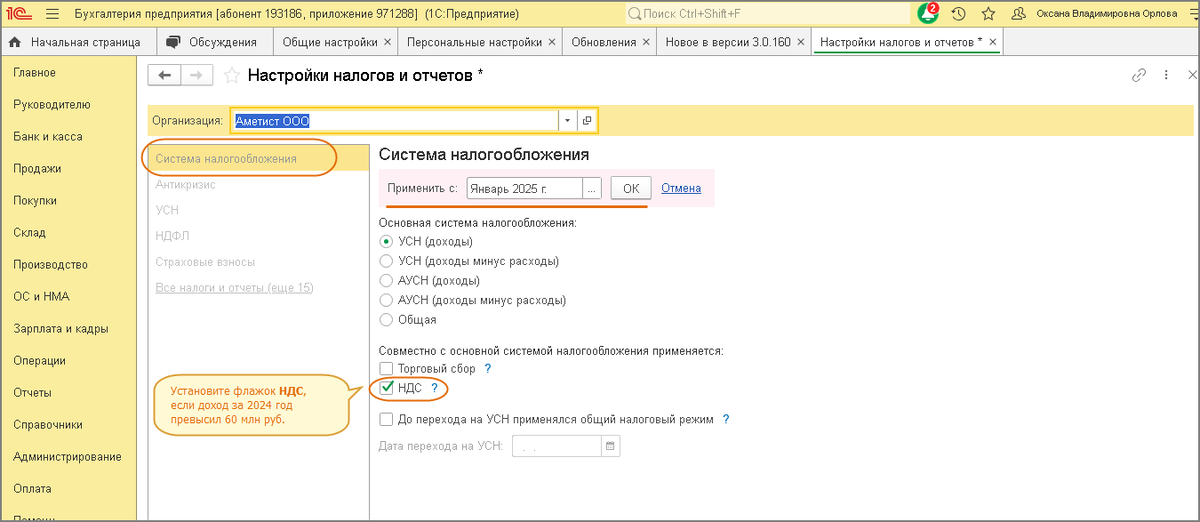Select АУСН (доходы минус расходы) option
The width and height of the screenshot is (1200, 522).
coord(386,300)
